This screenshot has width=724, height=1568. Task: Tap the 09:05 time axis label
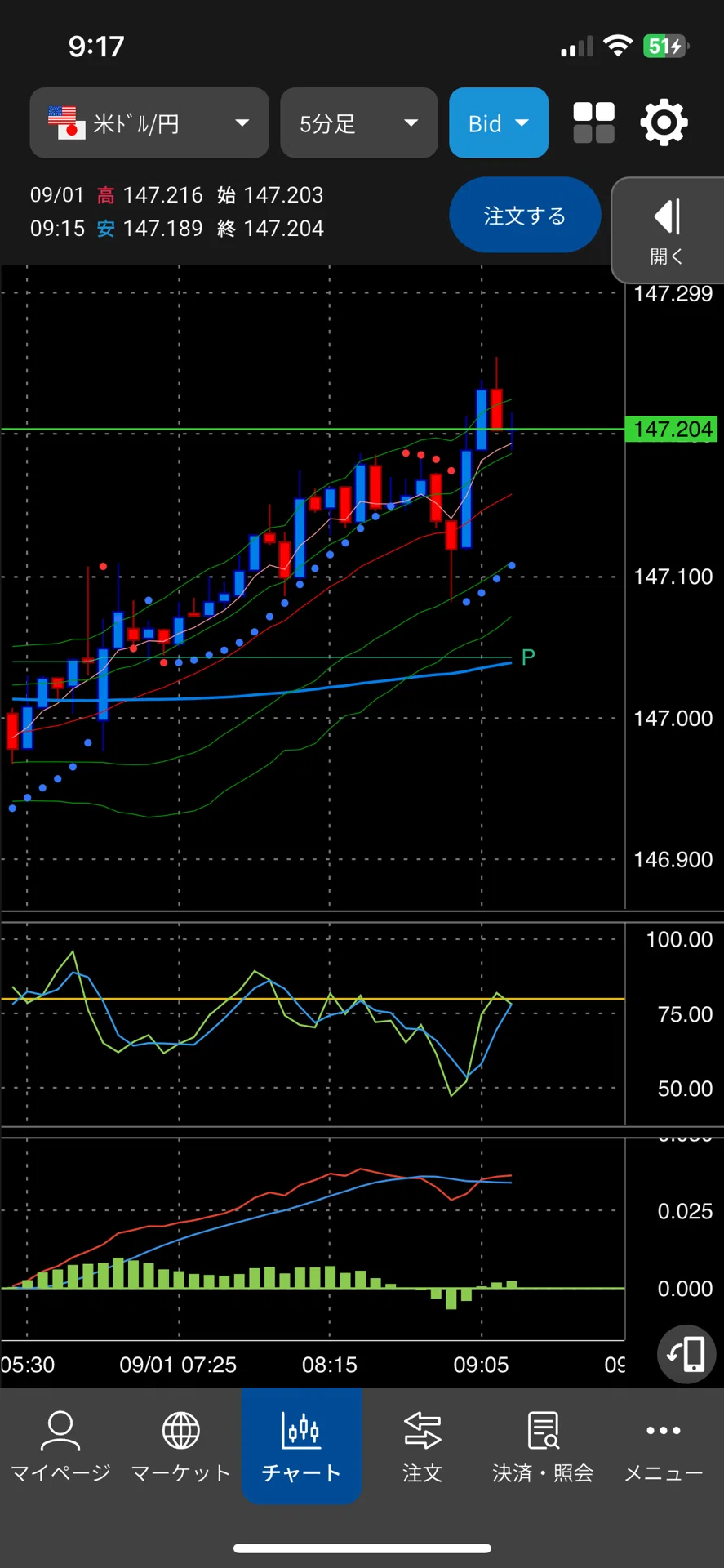coord(481,1365)
